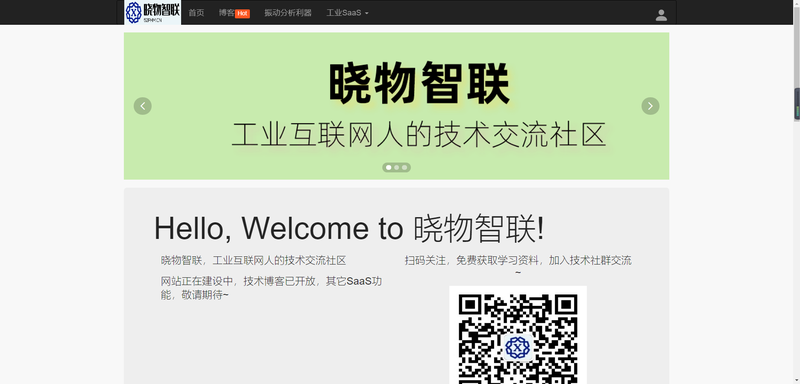Select first carousel indicator dot
The width and height of the screenshot is (800, 384).
pos(389,167)
